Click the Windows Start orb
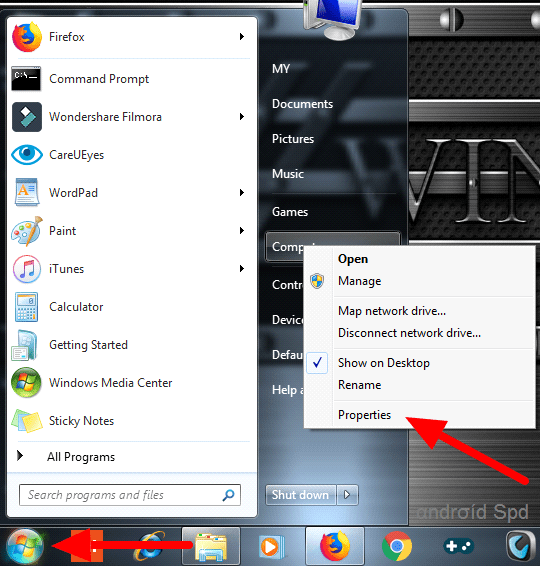The image size is (540, 566). coord(25,547)
